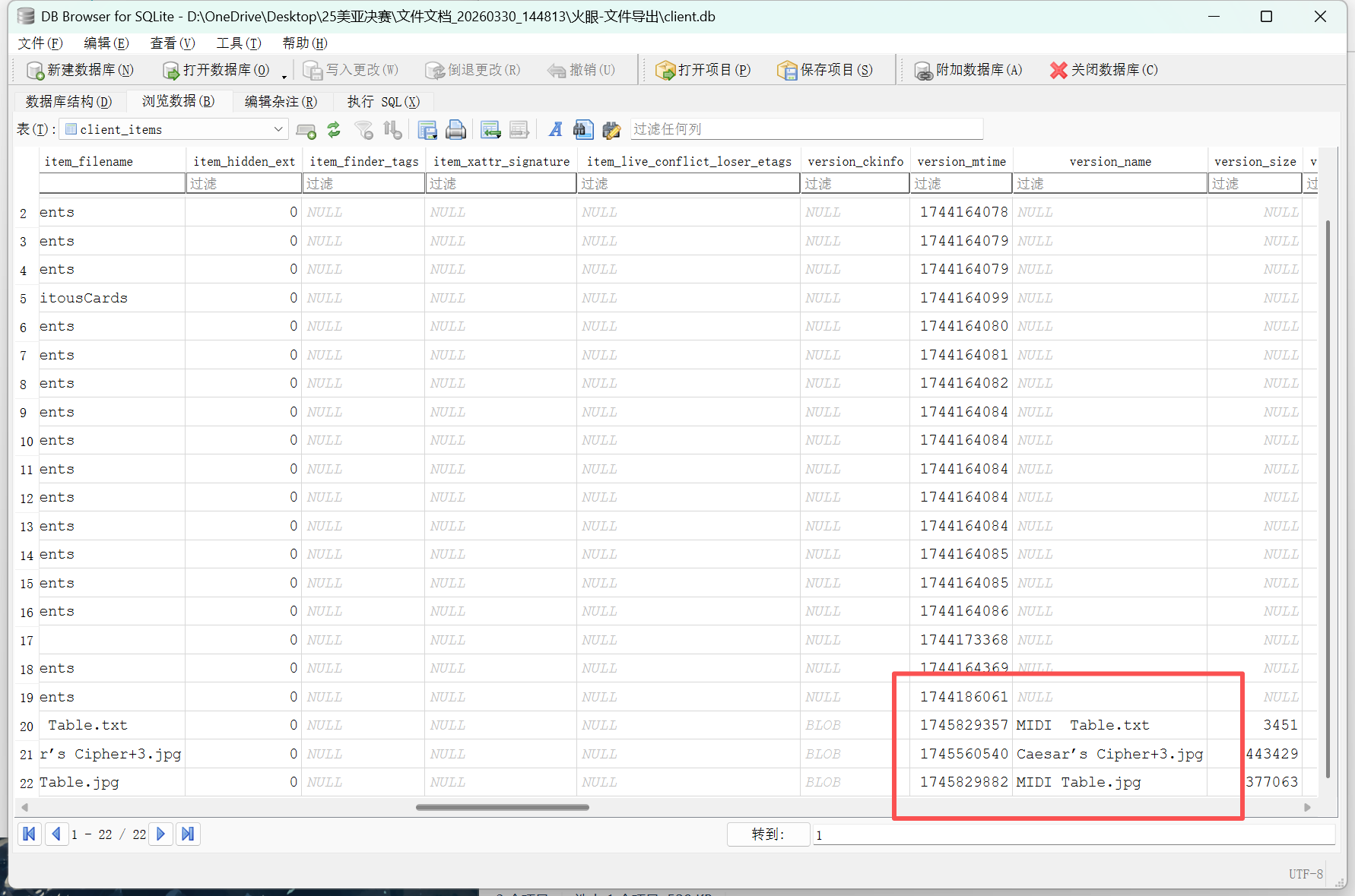Click the Revert Changes (倒退更改) toolbar button

(x=472, y=70)
